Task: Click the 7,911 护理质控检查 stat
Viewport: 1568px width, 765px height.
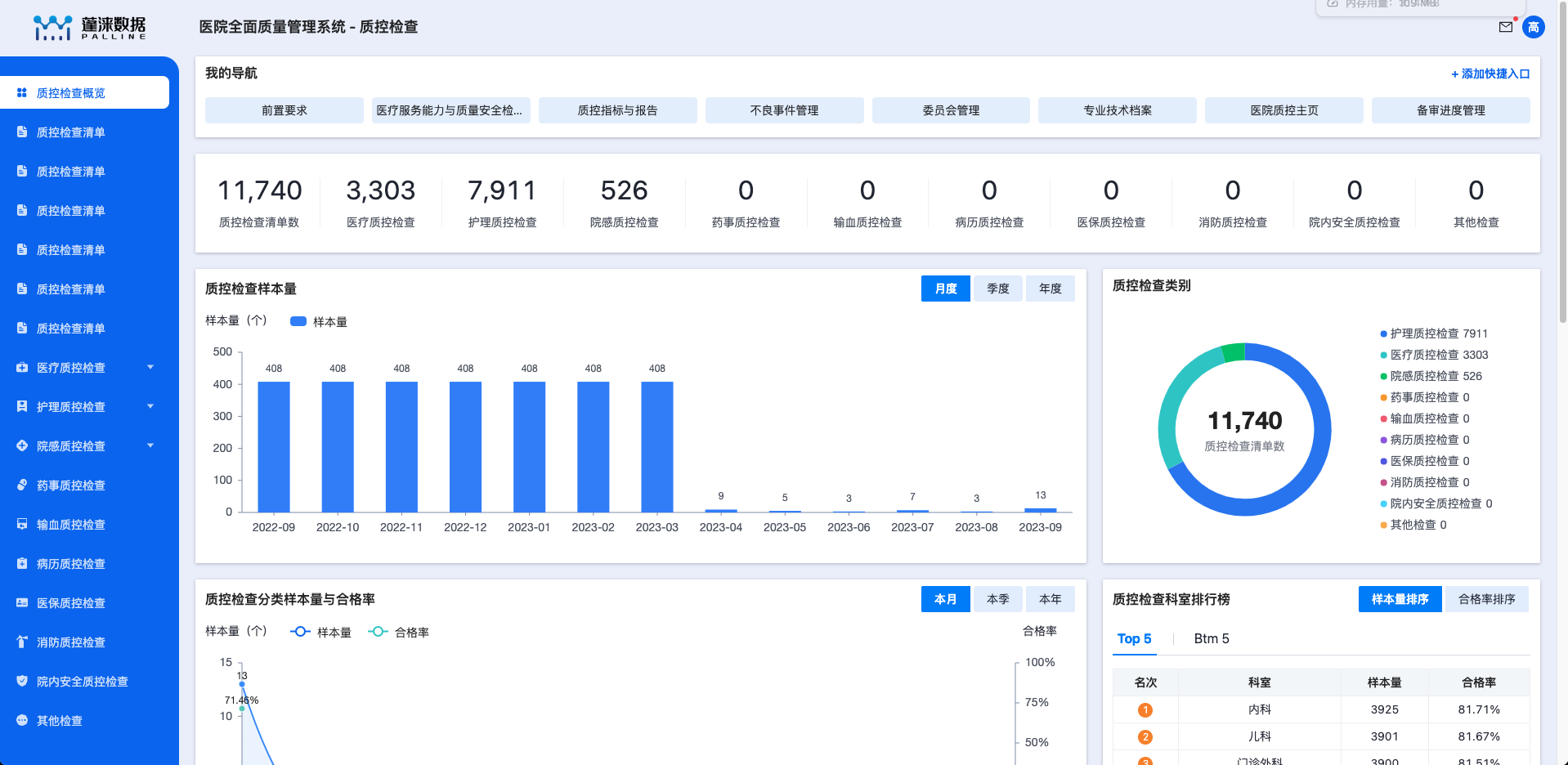Action: (x=503, y=203)
